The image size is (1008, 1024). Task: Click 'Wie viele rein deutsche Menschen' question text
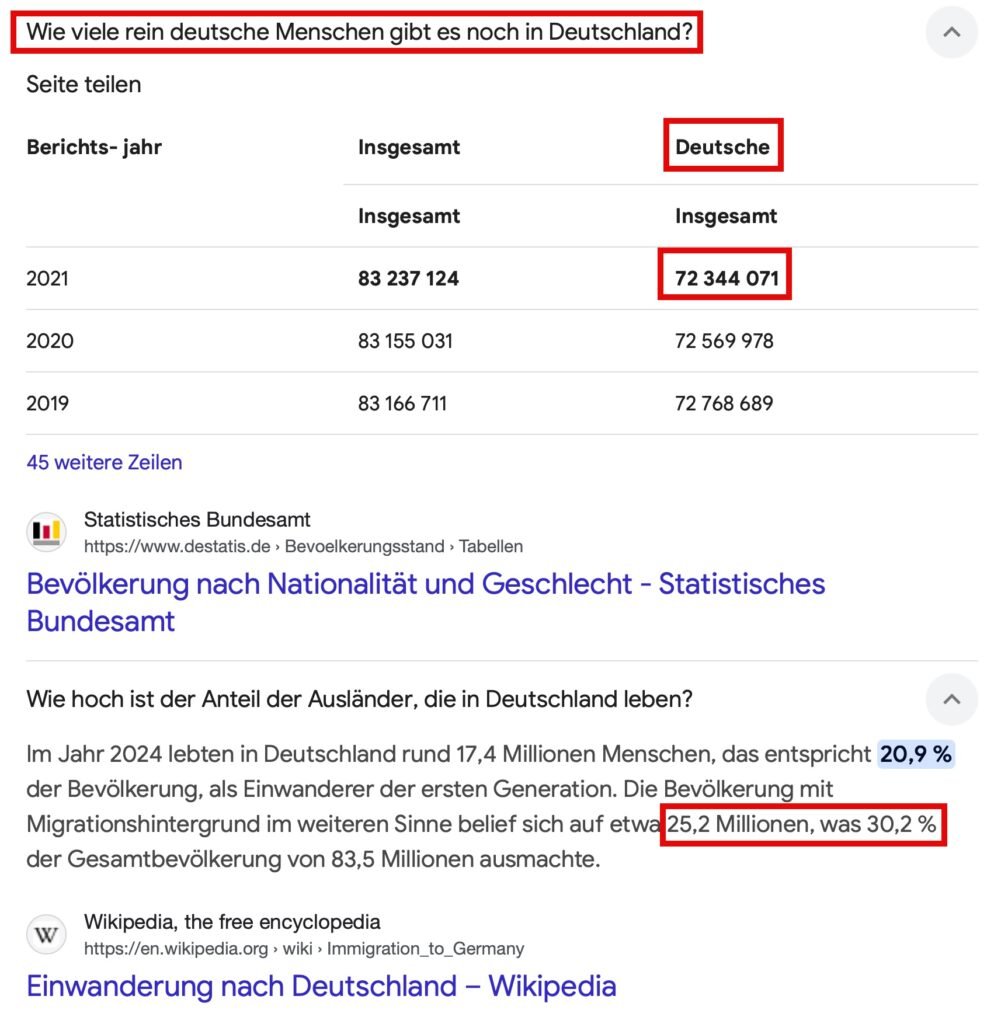point(359,32)
